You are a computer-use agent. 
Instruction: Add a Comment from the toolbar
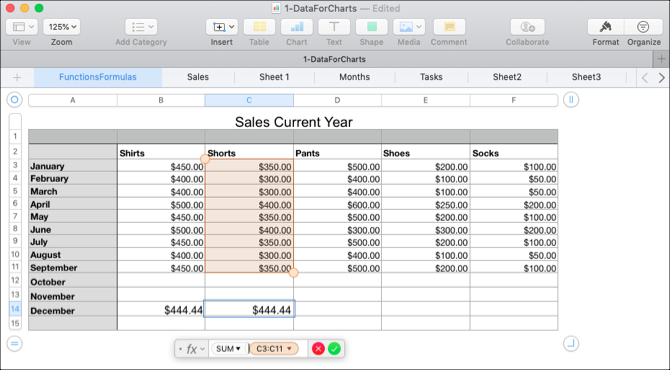449,27
